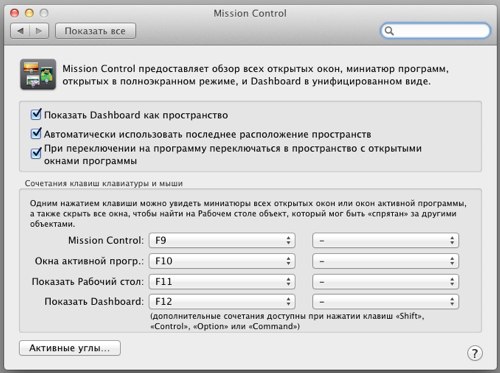The image size is (500, 373).
Task: Click the Окна активной прогр.: label
Action: click(89, 261)
